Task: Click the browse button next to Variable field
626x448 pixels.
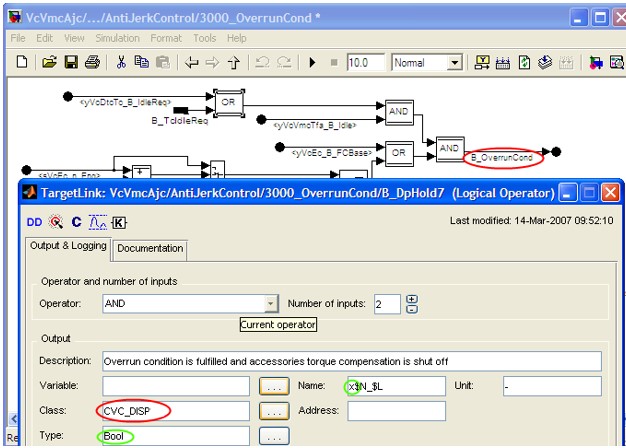Action: click(x=273, y=385)
